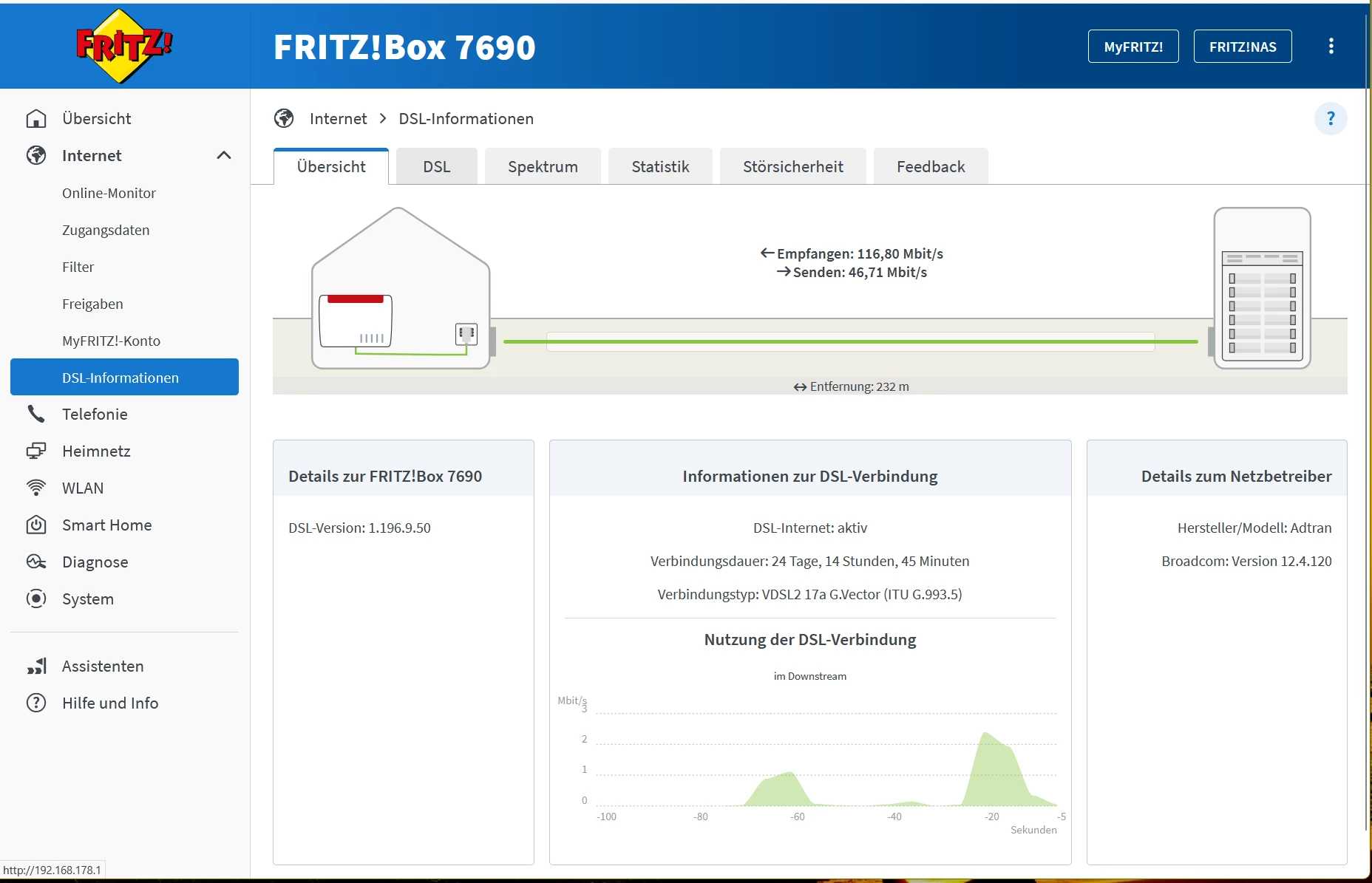Click the Entfernung: 232 m label
Image resolution: width=1372 pixels, height=883 pixels.
[x=851, y=386]
